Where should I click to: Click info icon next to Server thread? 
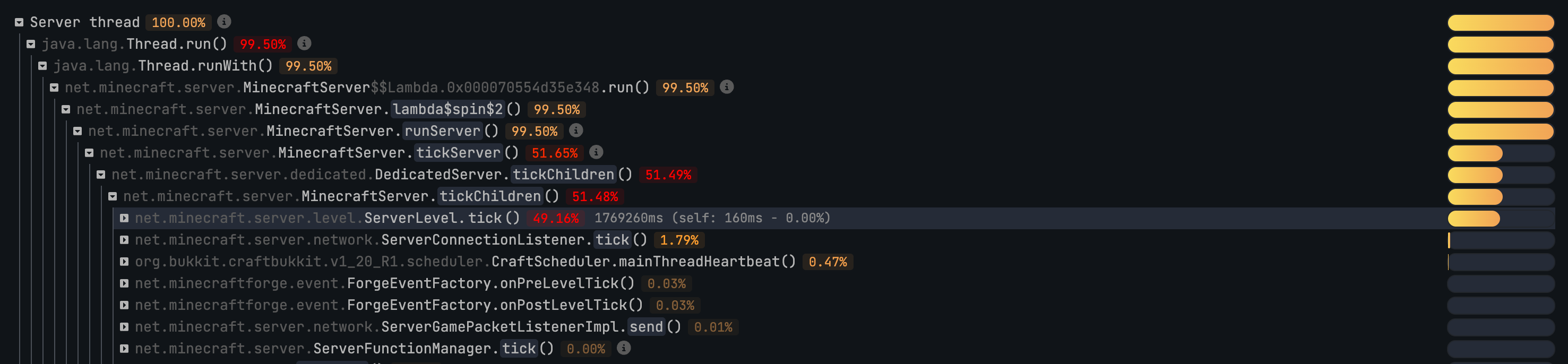224,22
